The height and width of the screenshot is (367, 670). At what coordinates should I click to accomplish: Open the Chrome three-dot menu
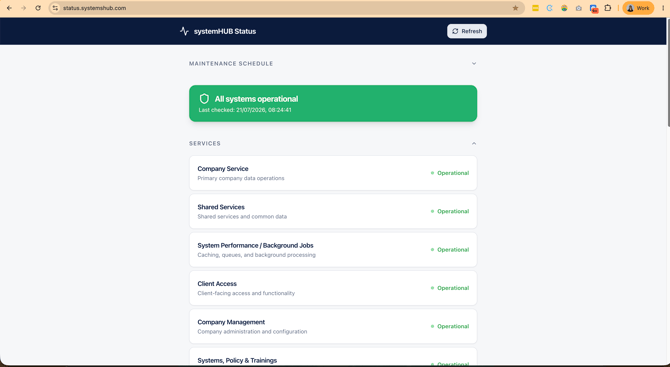663,8
